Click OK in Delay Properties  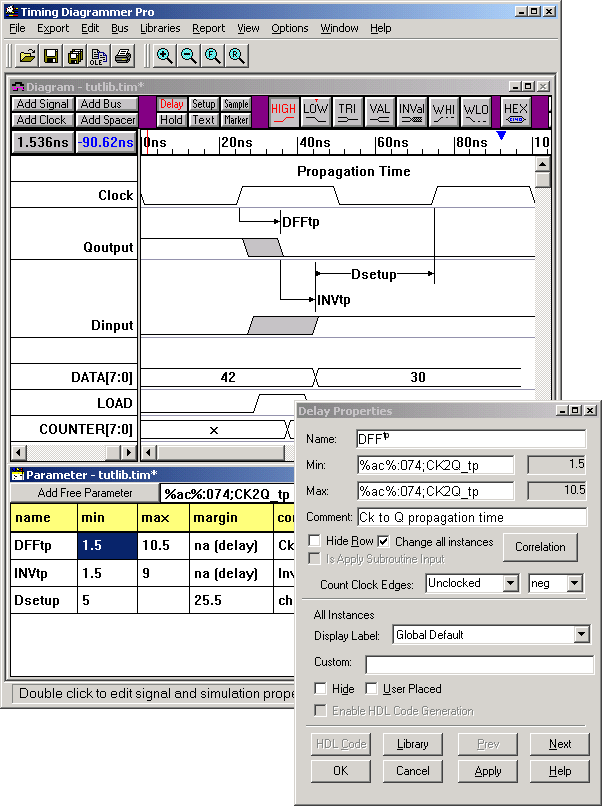click(x=340, y=771)
